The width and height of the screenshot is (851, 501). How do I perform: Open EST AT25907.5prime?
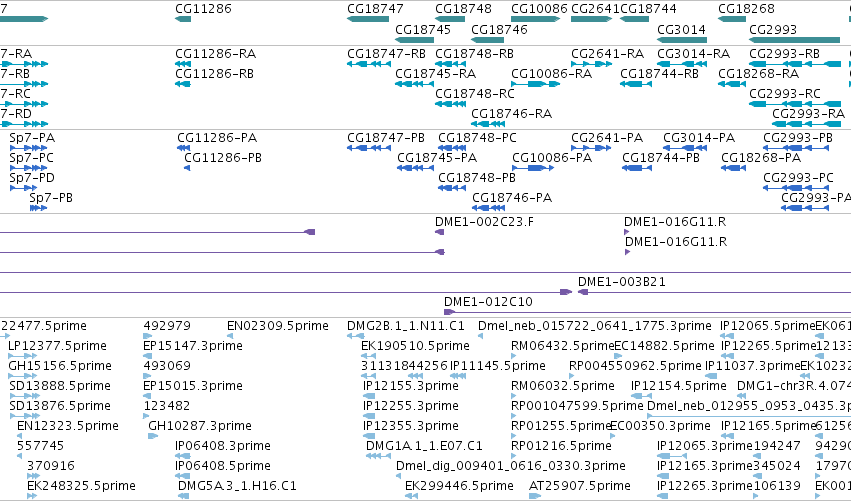pyautogui.click(x=580, y=486)
